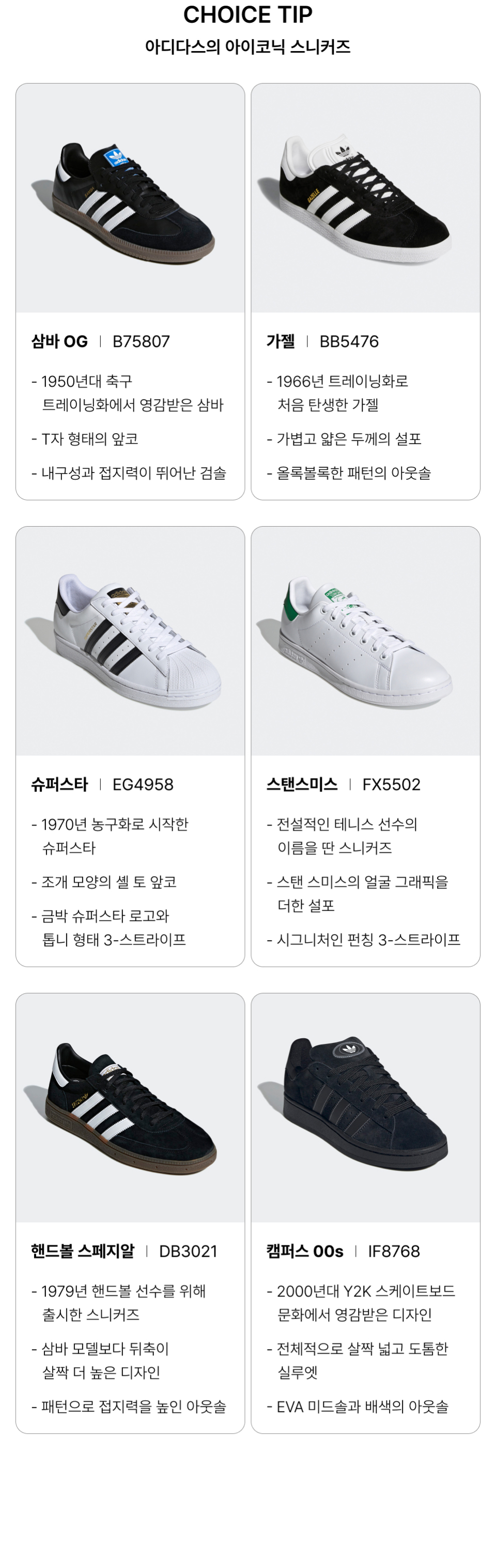Click the 핸드볼 스페지알 product name
496x1568 pixels.
coord(83,1251)
